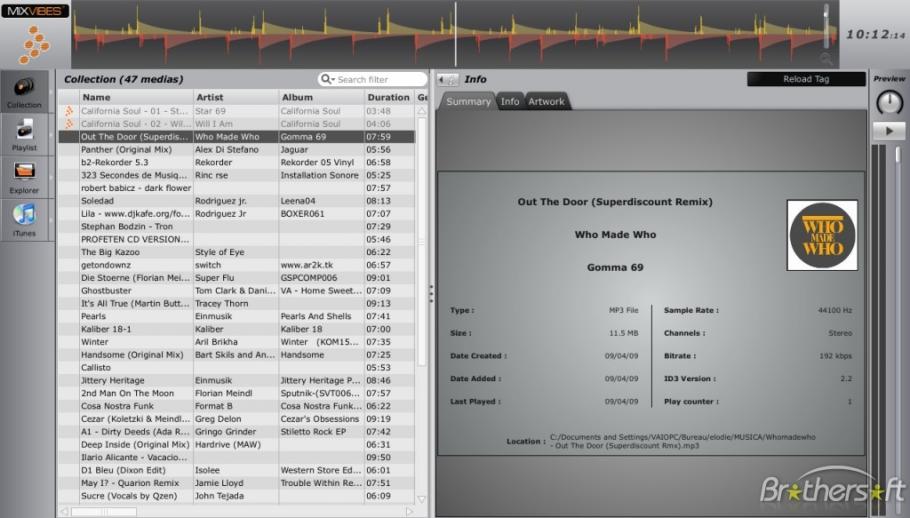Click the Info panel back arrow icon

(x=447, y=79)
